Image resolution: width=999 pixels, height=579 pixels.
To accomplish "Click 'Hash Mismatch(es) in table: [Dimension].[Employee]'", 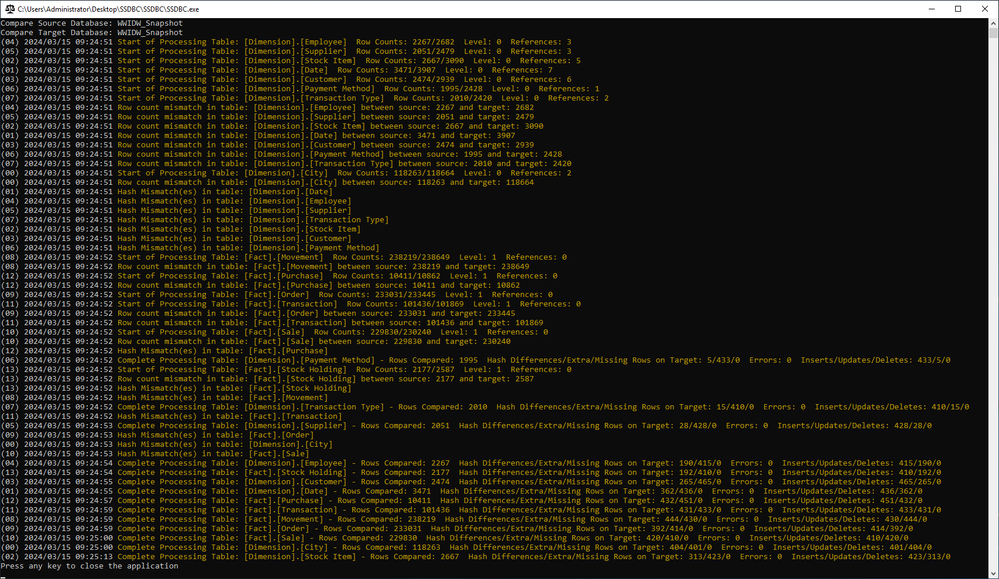I will click(176, 201).
